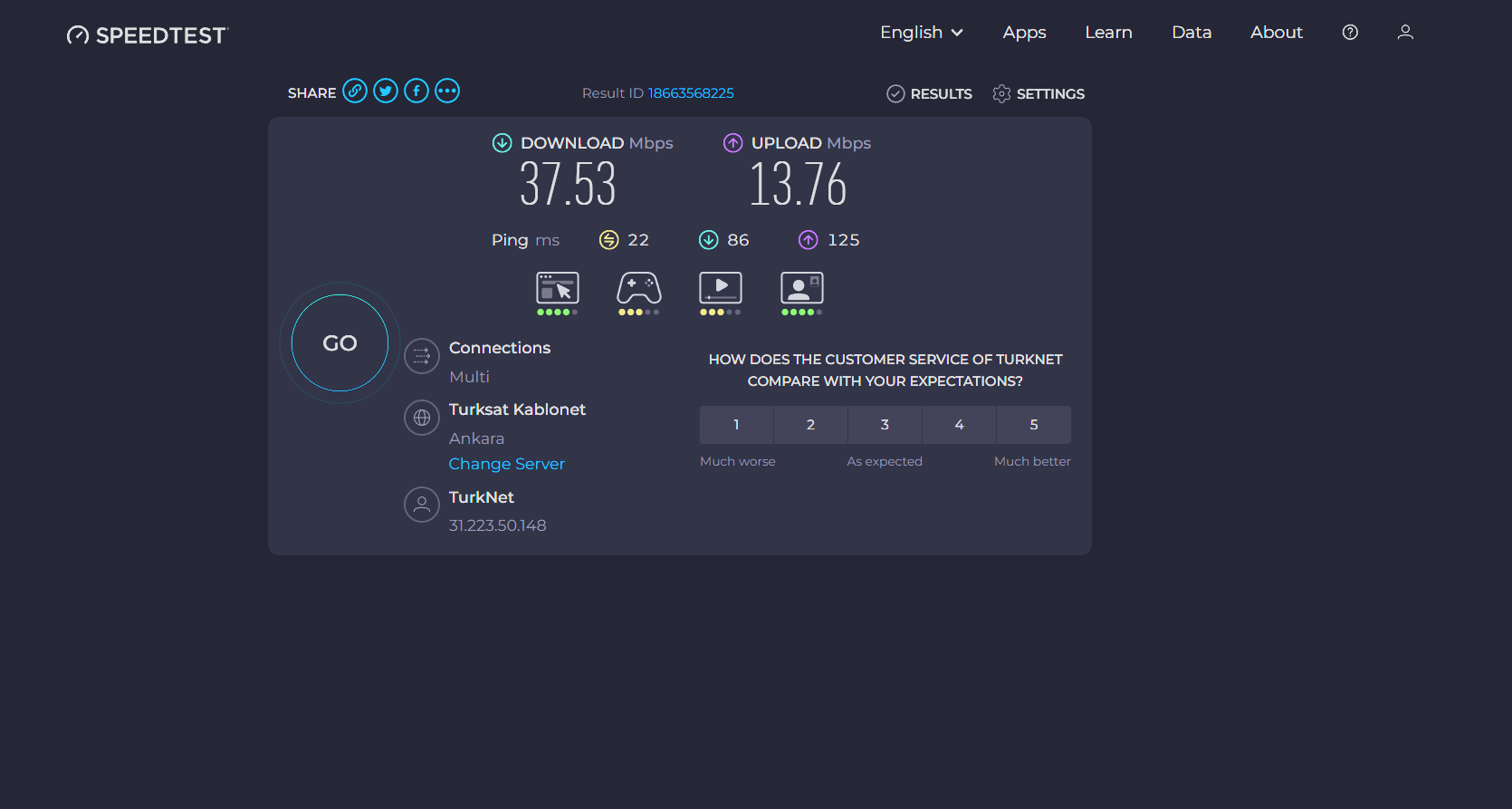Viewport: 1512px width, 809px height.
Task: Open the Data menu
Action: (1191, 33)
